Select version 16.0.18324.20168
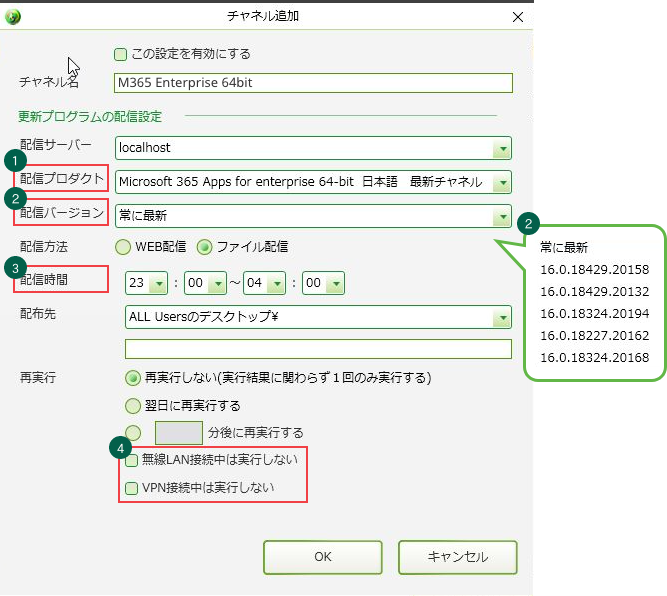This screenshot has width=667, height=596. click(x=595, y=358)
